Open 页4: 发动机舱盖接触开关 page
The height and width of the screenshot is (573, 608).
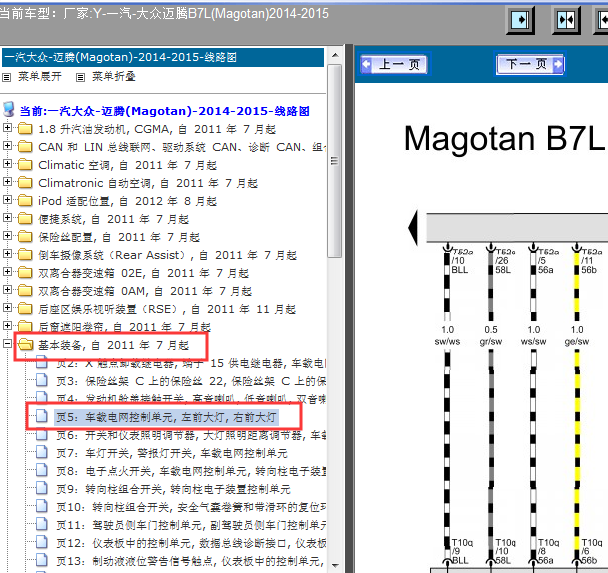[x=191, y=399]
